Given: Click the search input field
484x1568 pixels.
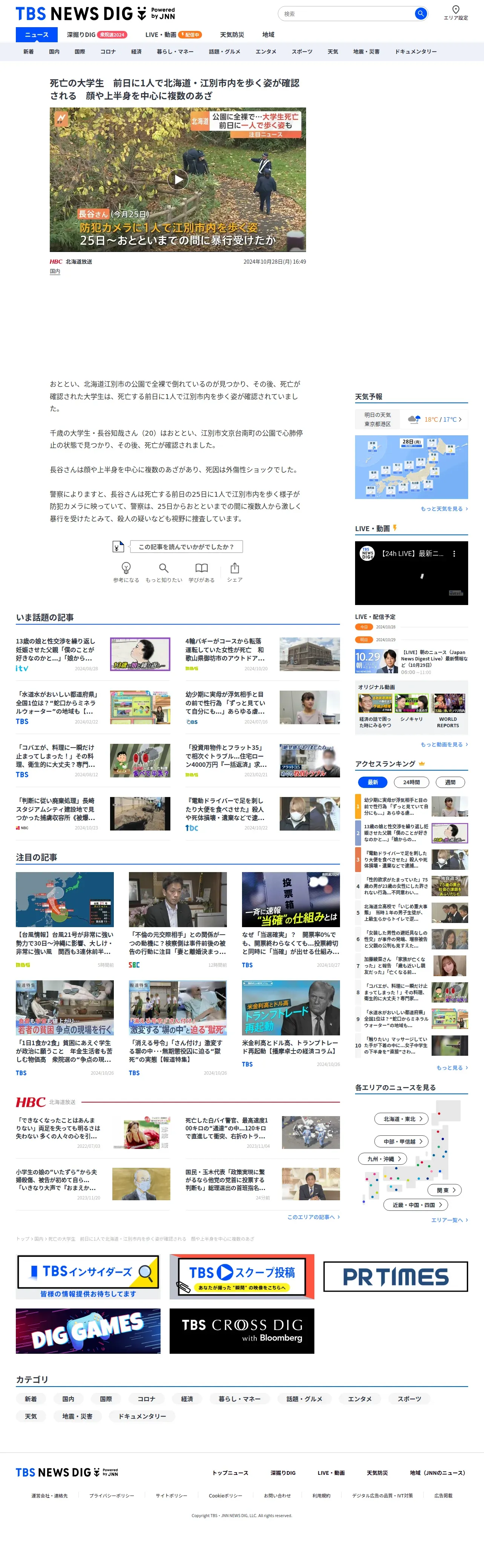Looking at the screenshot, I should 346,14.
